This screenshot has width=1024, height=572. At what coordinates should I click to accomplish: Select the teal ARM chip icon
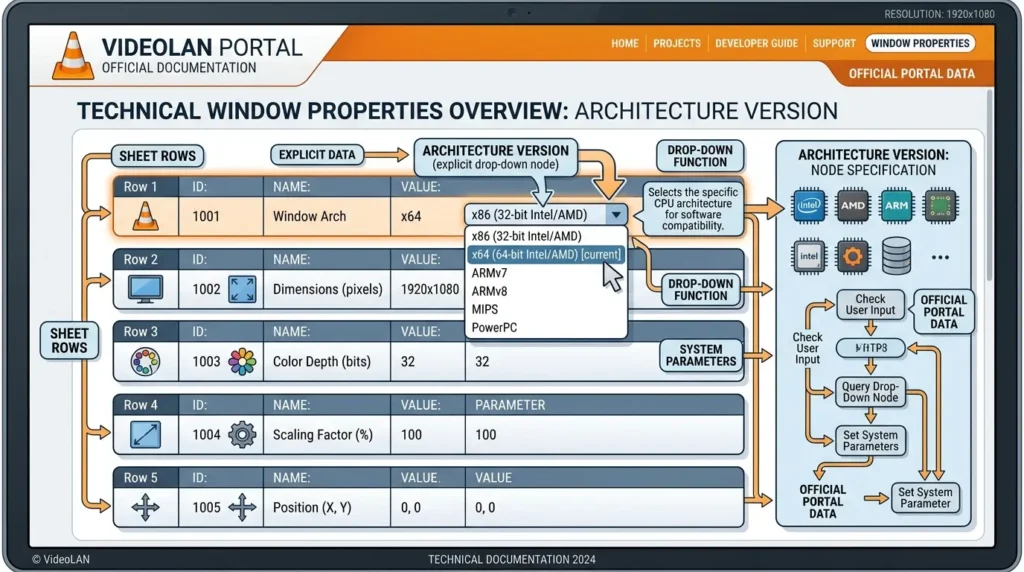pos(896,206)
